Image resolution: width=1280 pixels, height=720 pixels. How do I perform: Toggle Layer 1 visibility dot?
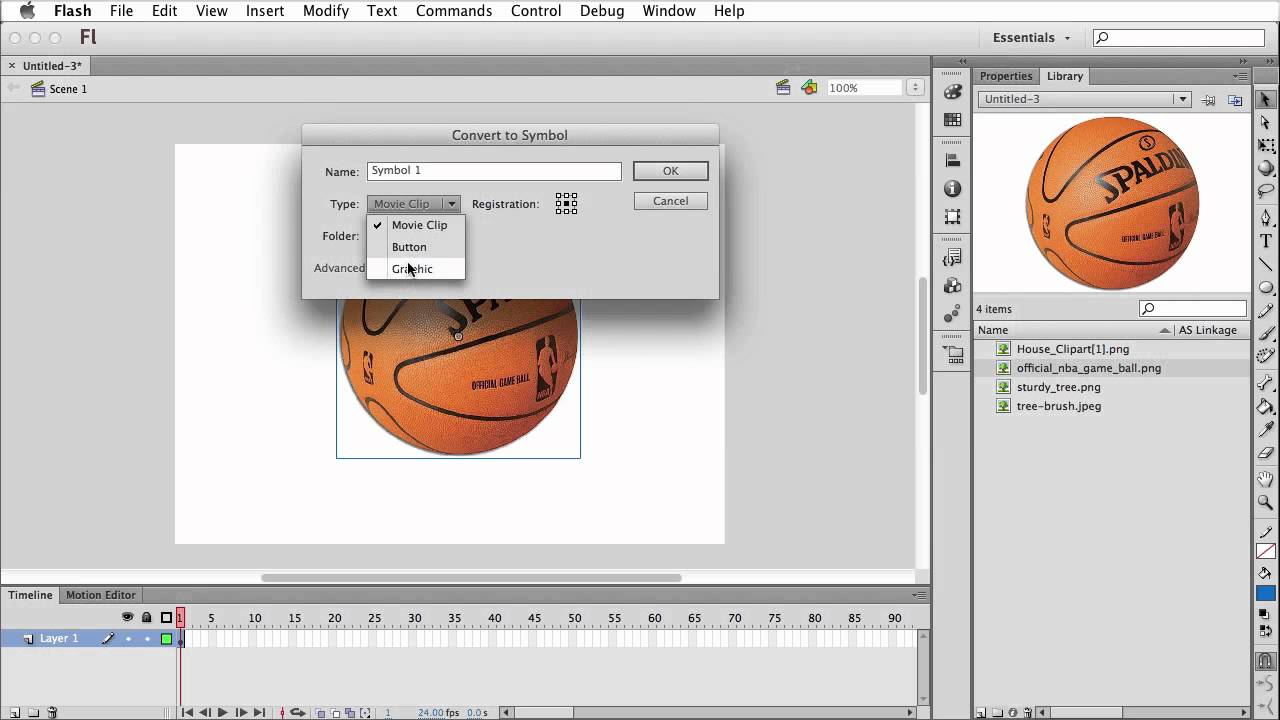[128, 639]
